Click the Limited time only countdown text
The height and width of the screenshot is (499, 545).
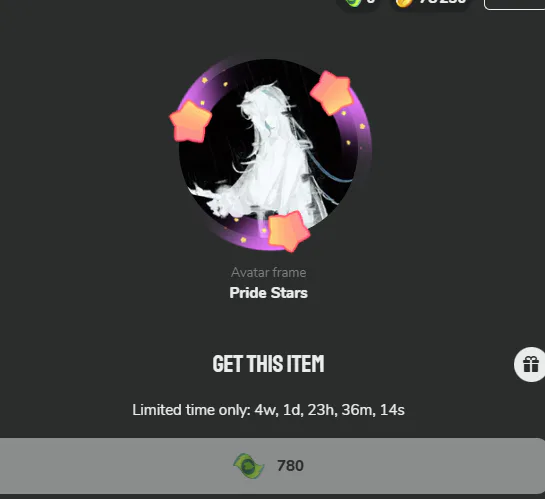click(x=268, y=410)
